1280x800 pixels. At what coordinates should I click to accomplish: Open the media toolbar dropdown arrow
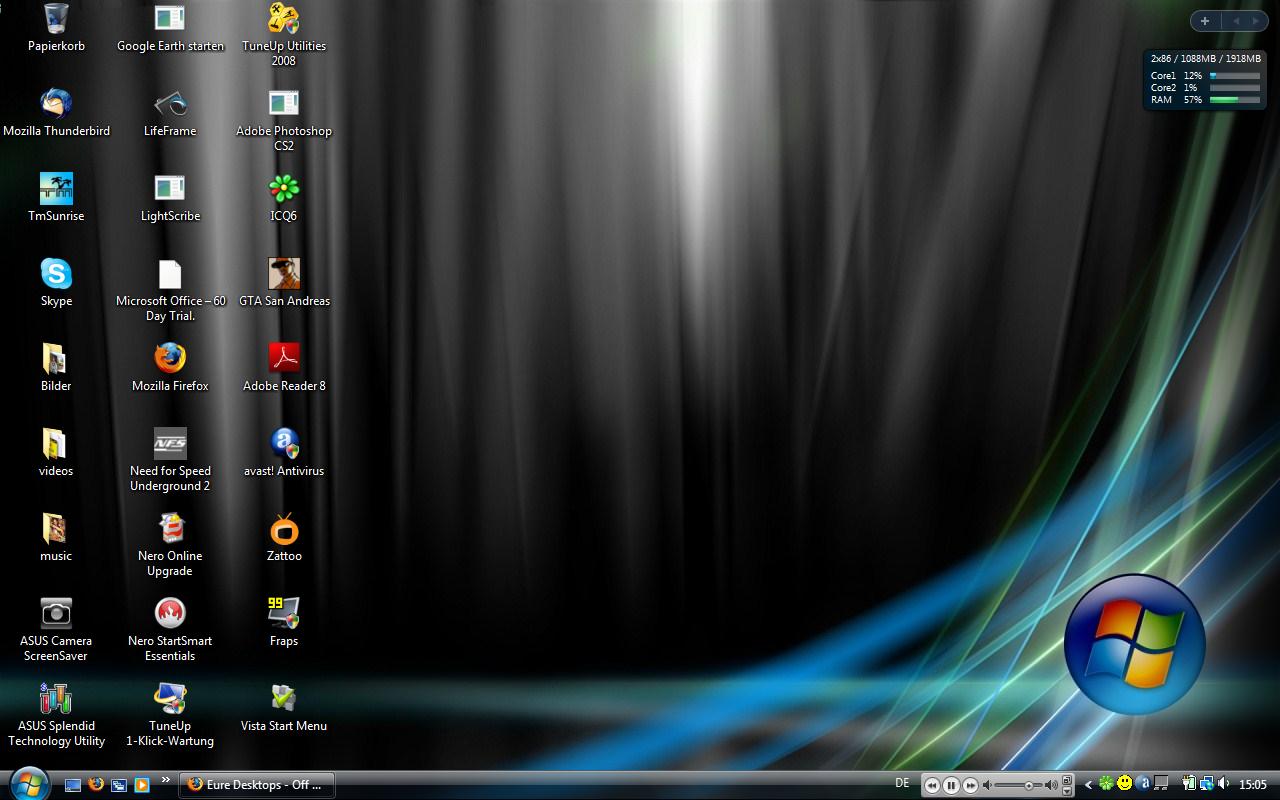click(1067, 791)
